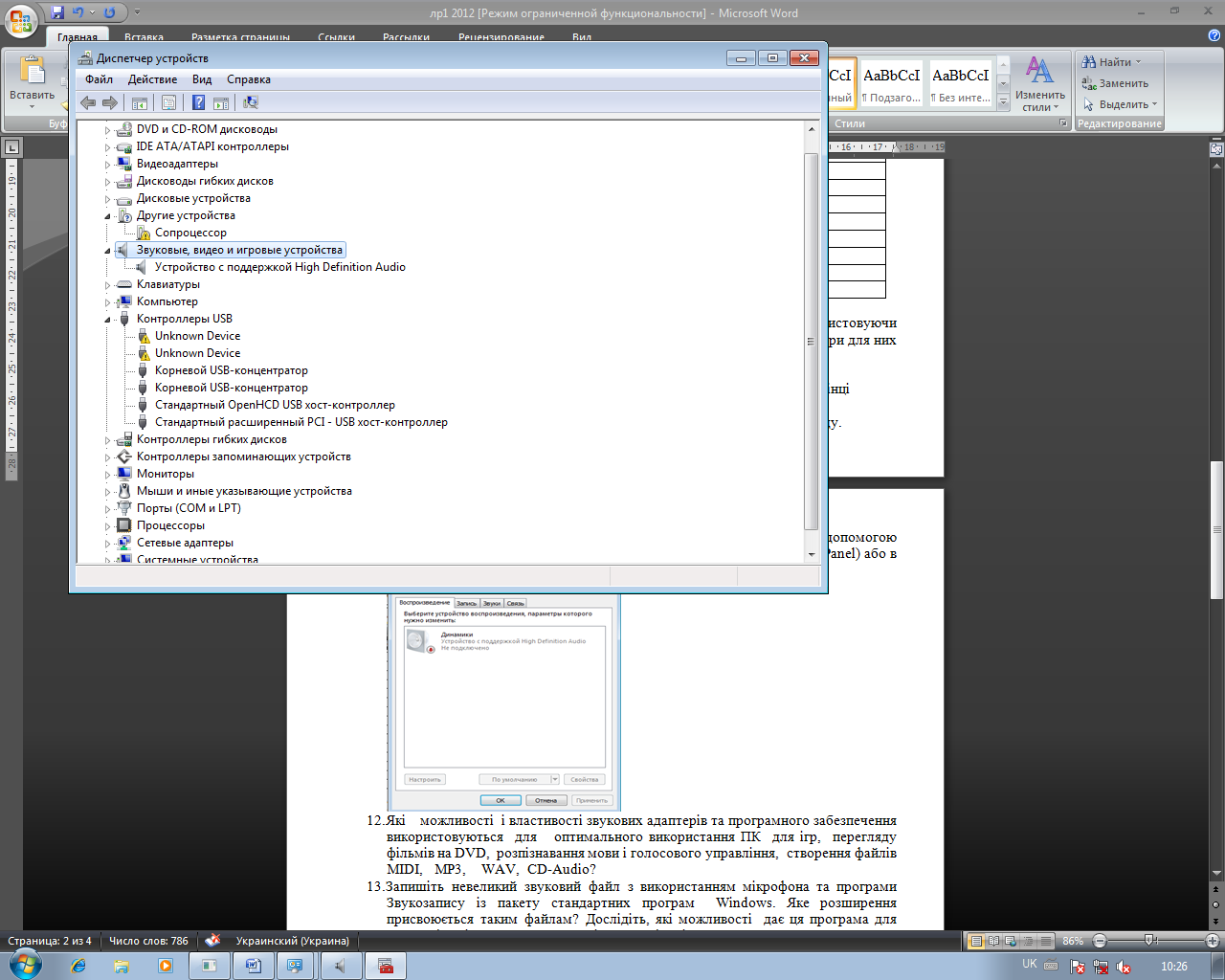Click the Число слов: 786 status bar item

point(148,941)
